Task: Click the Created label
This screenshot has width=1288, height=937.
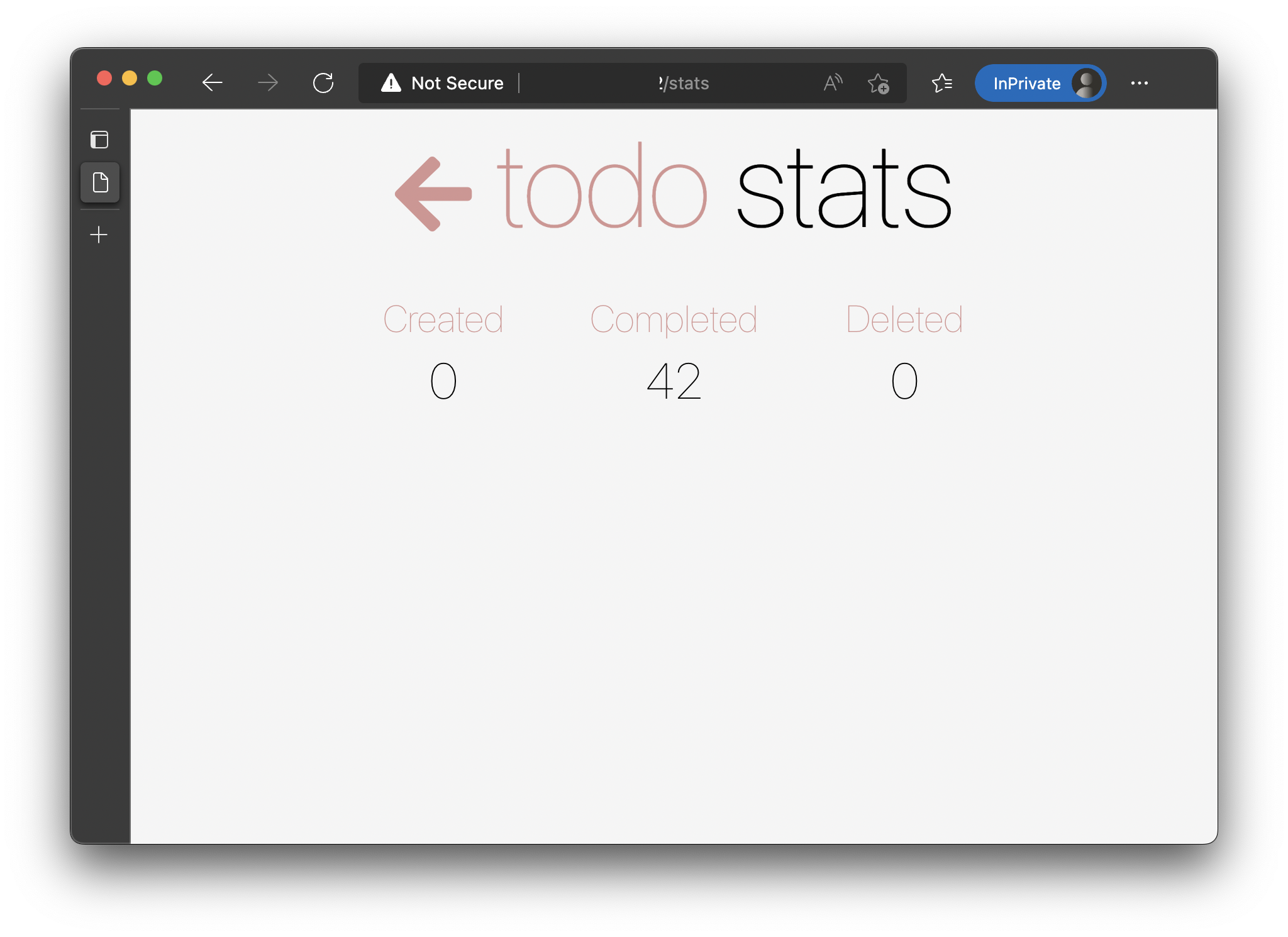Action: pyautogui.click(x=443, y=319)
